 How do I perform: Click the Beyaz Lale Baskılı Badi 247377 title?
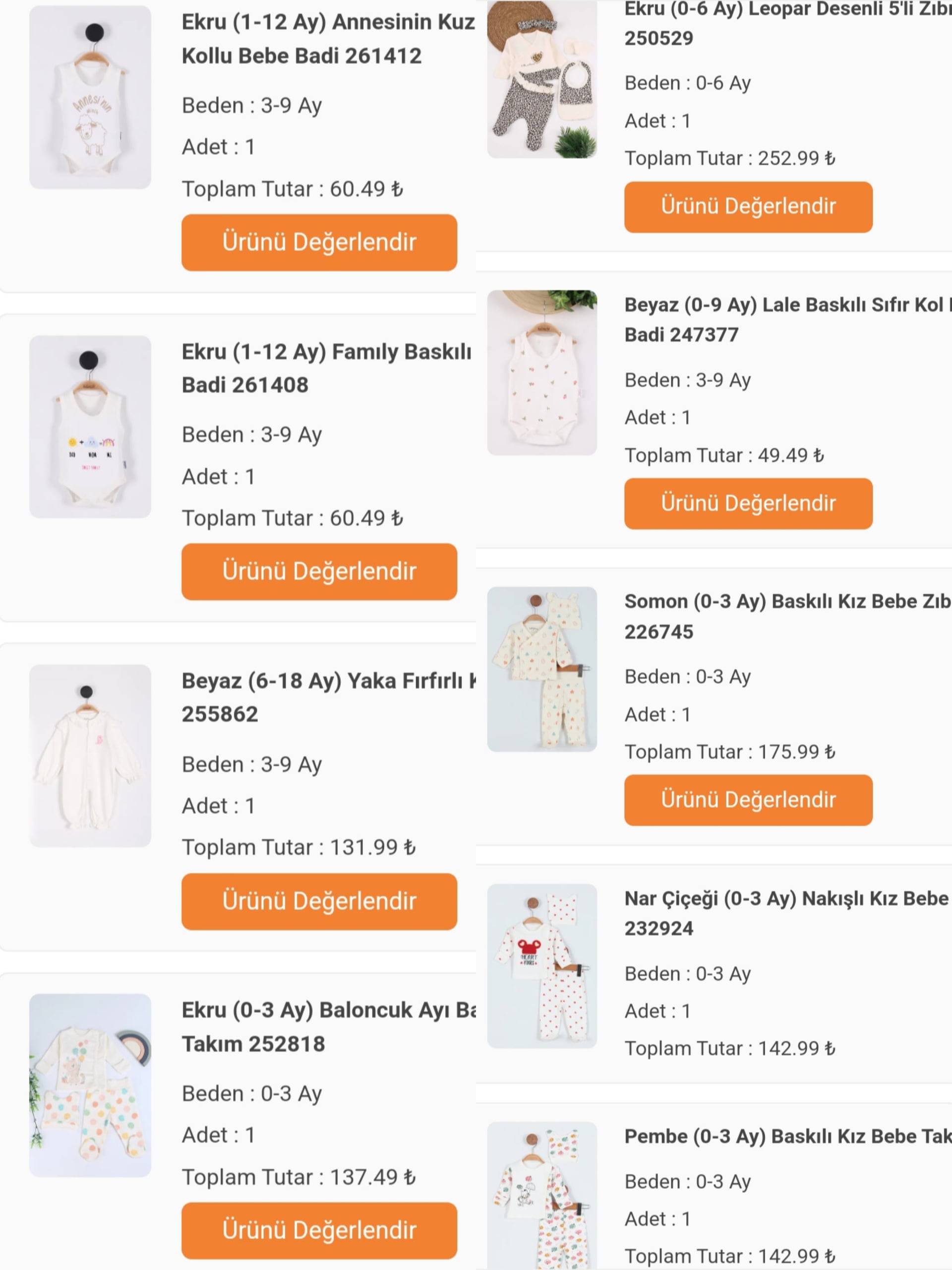click(x=786, y=319)
